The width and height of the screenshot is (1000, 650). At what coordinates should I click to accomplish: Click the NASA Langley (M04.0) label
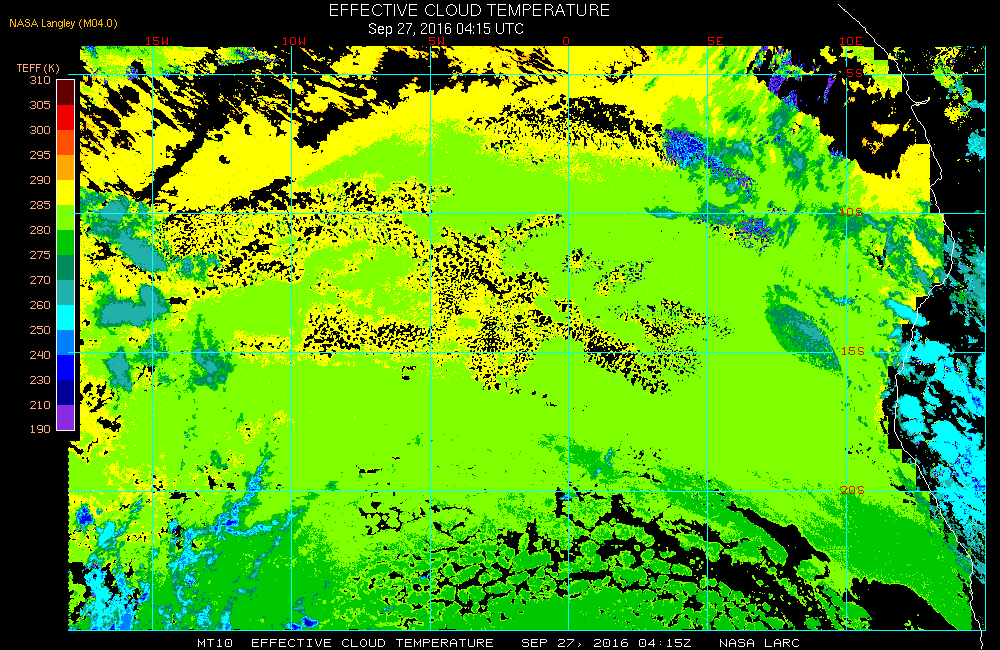coord(63,23)
